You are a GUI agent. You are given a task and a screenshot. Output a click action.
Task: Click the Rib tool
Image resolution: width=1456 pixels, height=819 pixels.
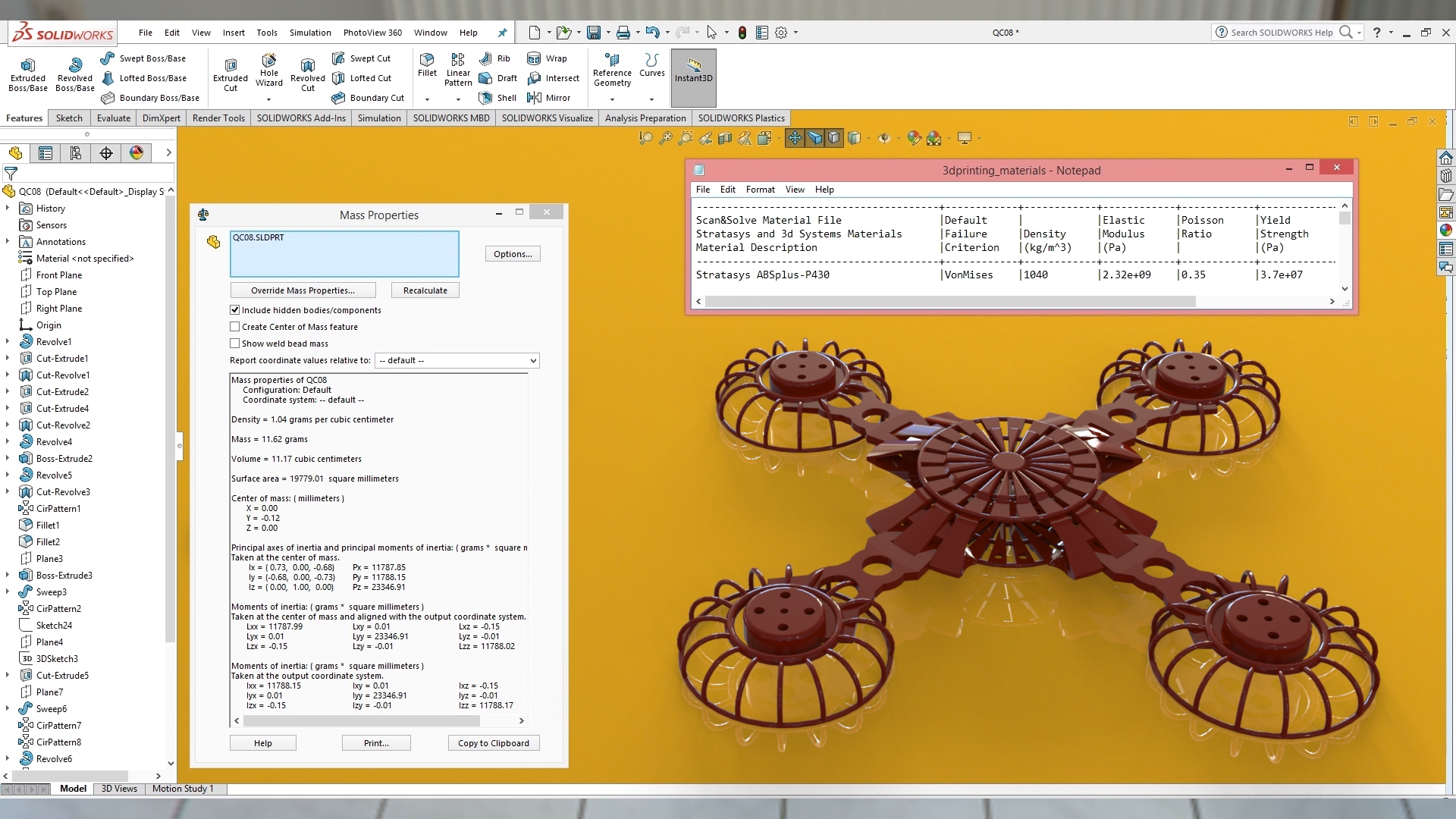[x=494, y=58]
